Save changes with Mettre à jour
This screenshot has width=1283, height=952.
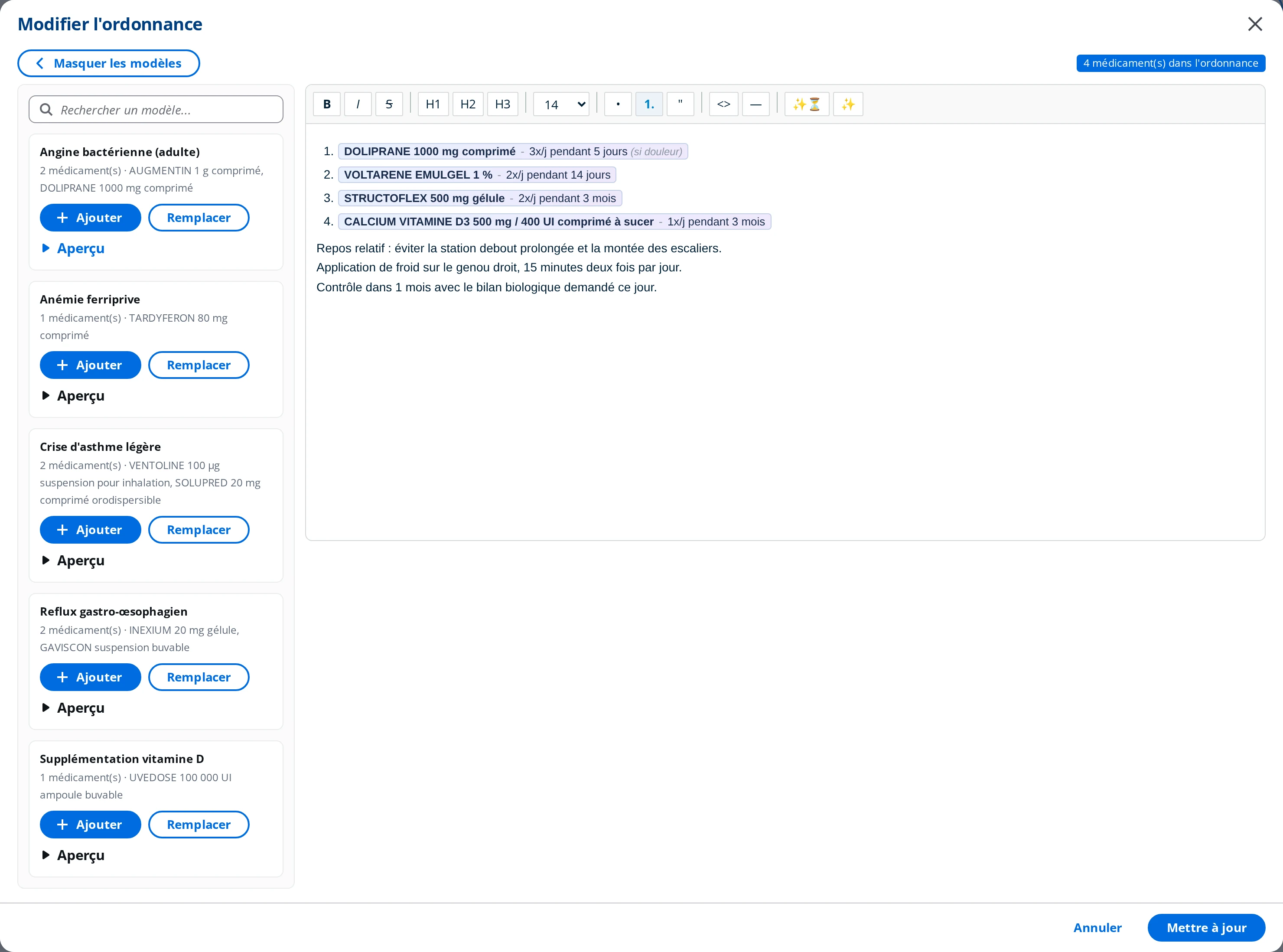tap(1206, 928)
